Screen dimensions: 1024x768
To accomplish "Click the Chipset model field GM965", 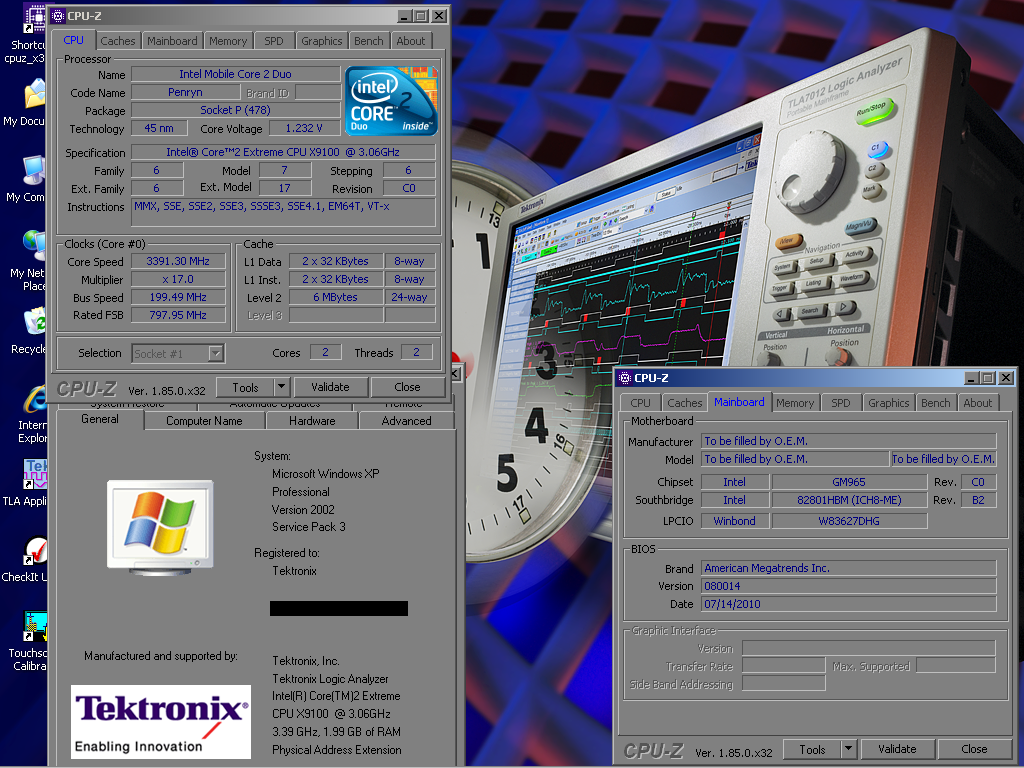I will coord(849,482).
